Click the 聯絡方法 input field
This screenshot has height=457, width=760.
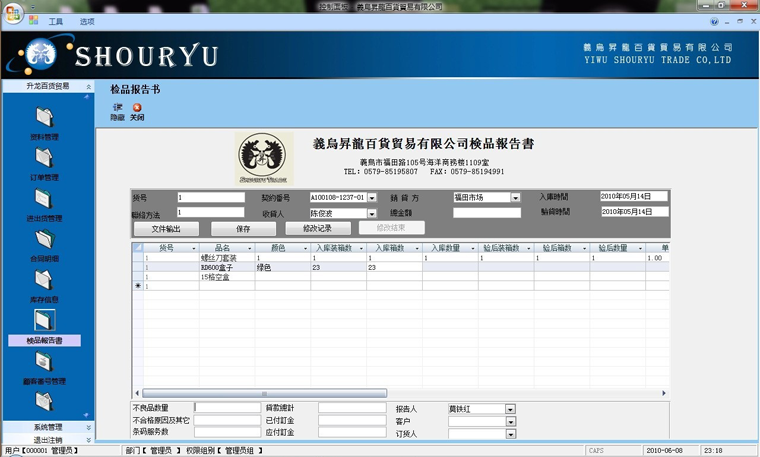[x=211, y=212]
